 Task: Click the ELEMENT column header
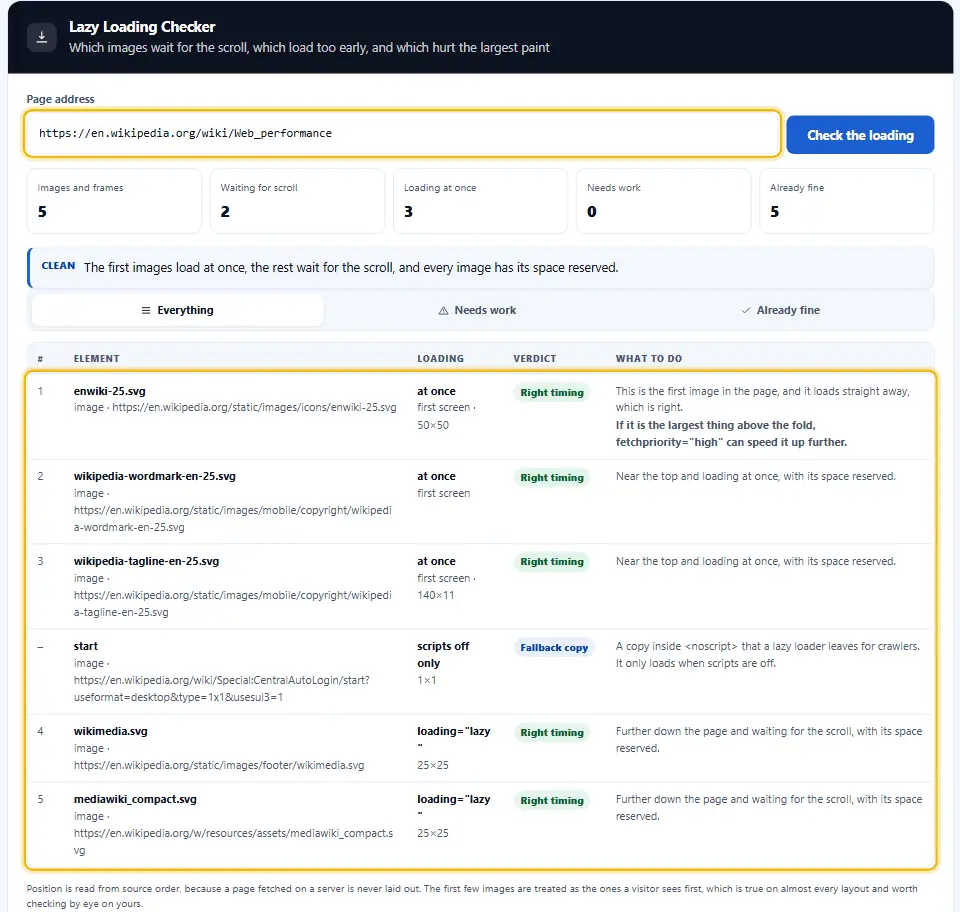[x=97, y=359]
